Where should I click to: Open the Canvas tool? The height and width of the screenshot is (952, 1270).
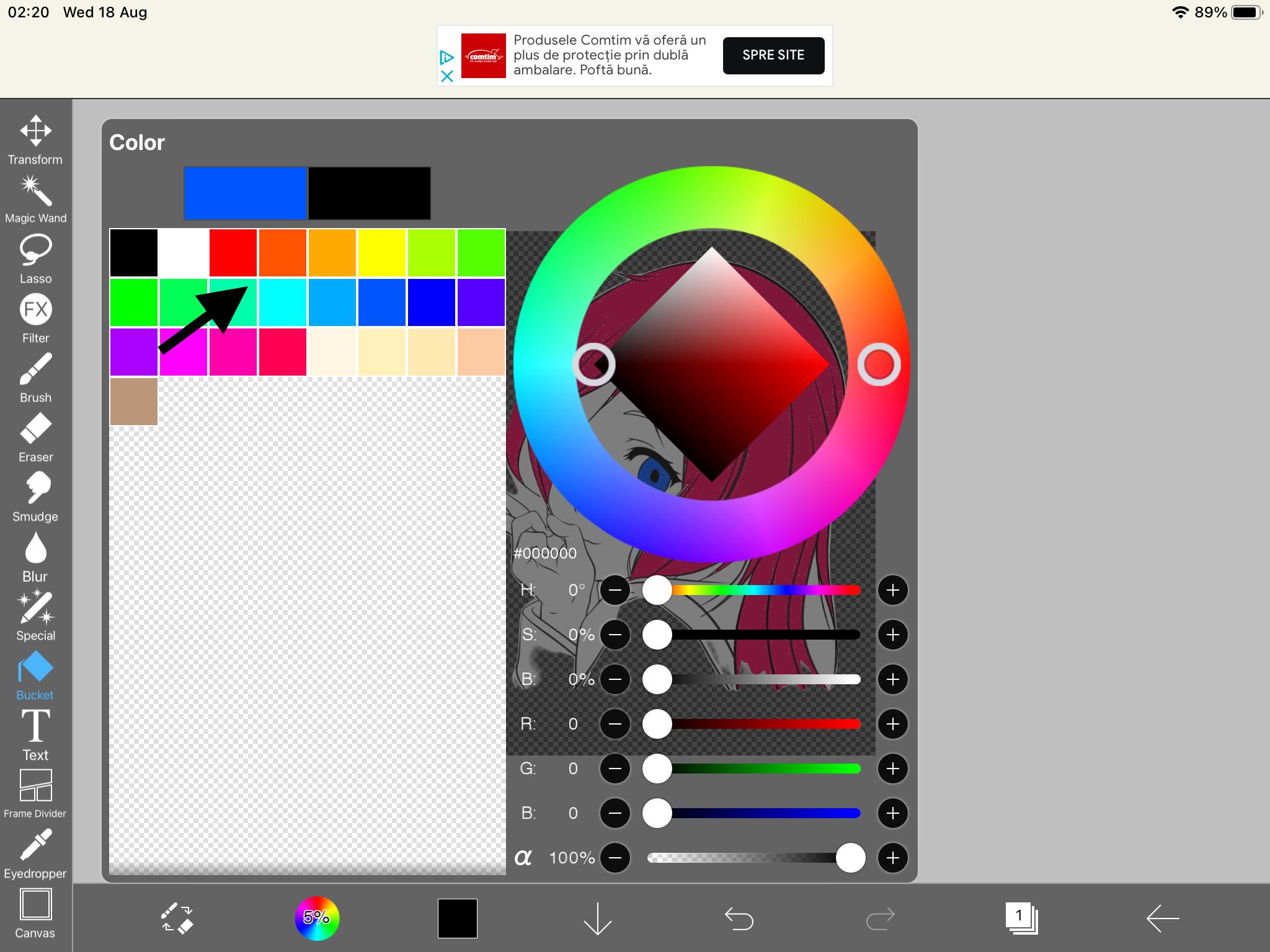[35, 914]
